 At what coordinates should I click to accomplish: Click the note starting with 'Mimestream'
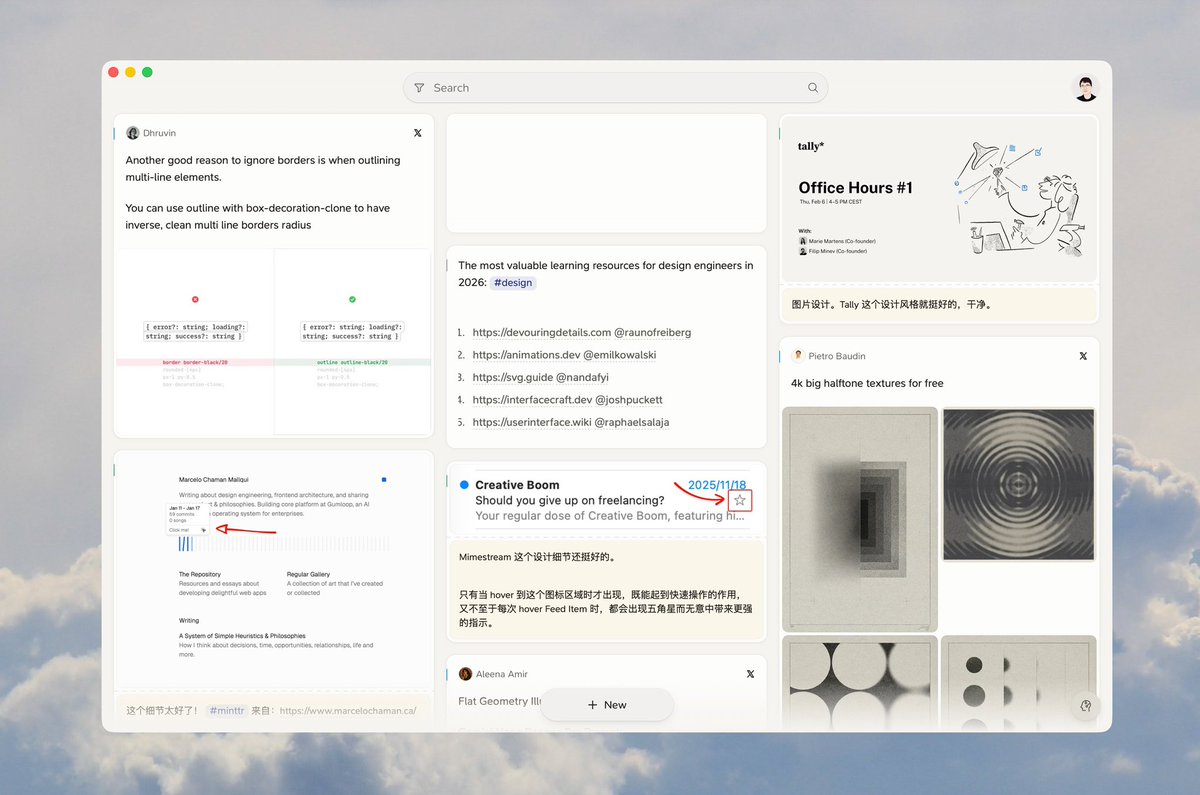pyautogui.click(x=606, y=589)
